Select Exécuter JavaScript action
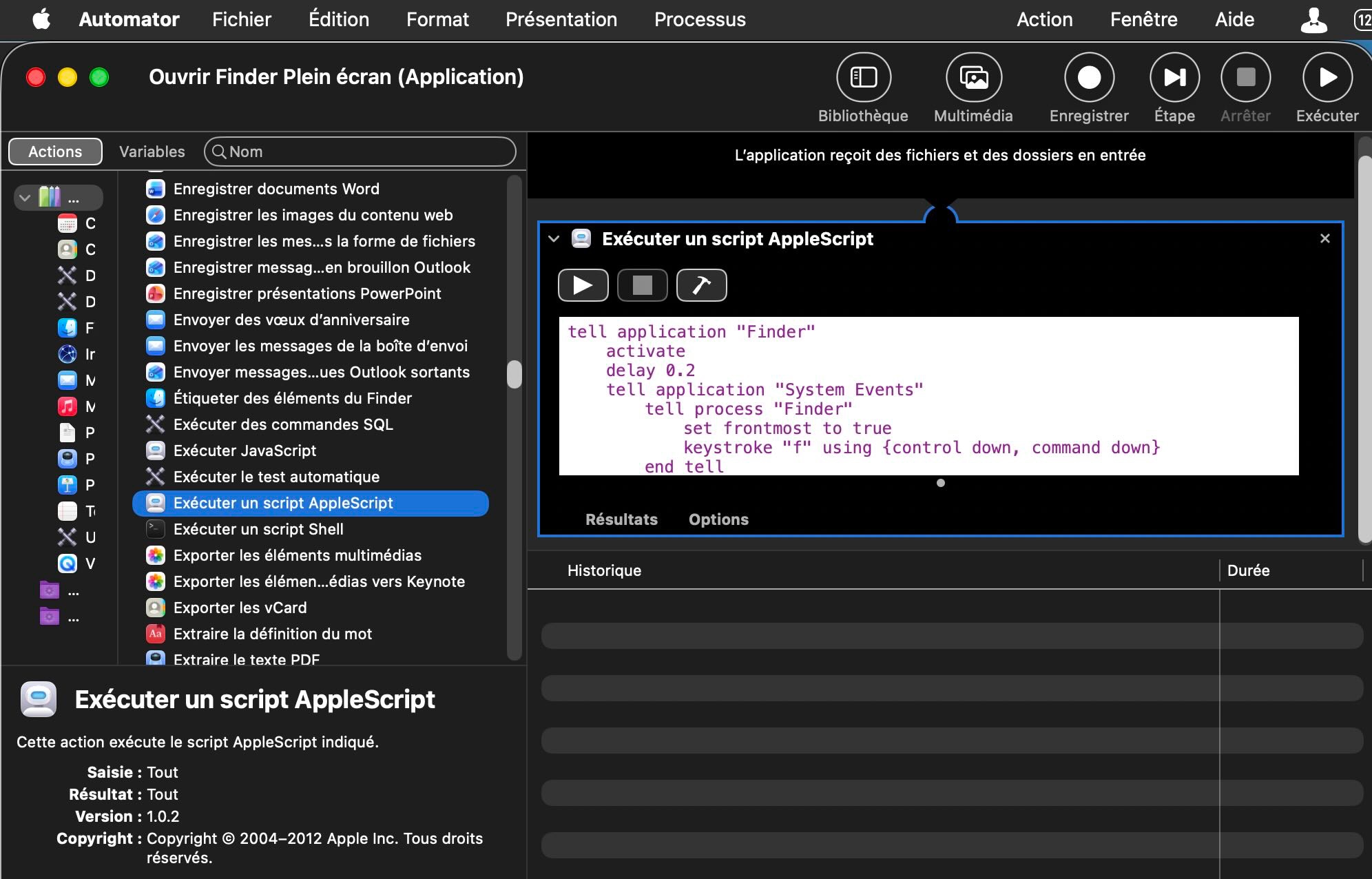The image size is (1372, 879). tap(245, 451)
